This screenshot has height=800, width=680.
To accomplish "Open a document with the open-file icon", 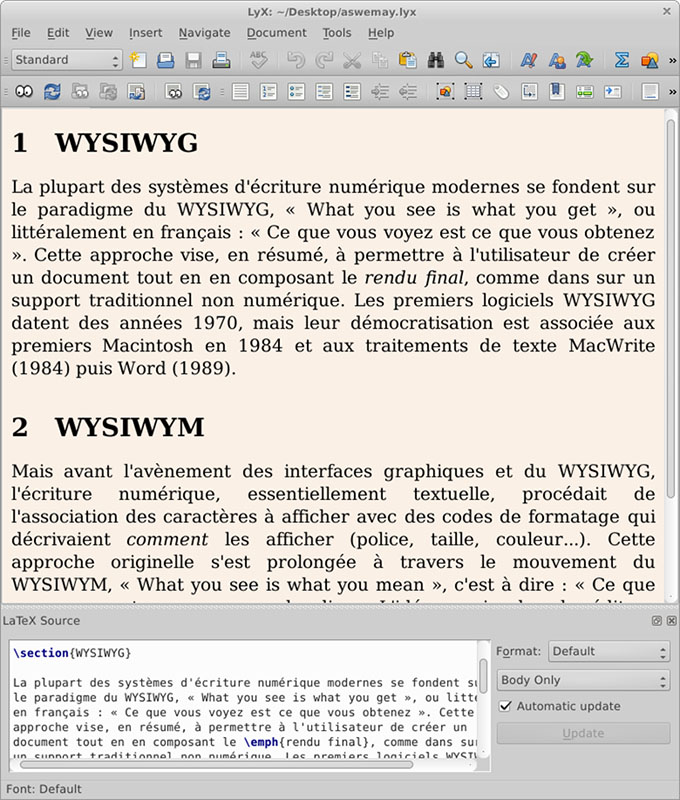I will click(165, 60).
